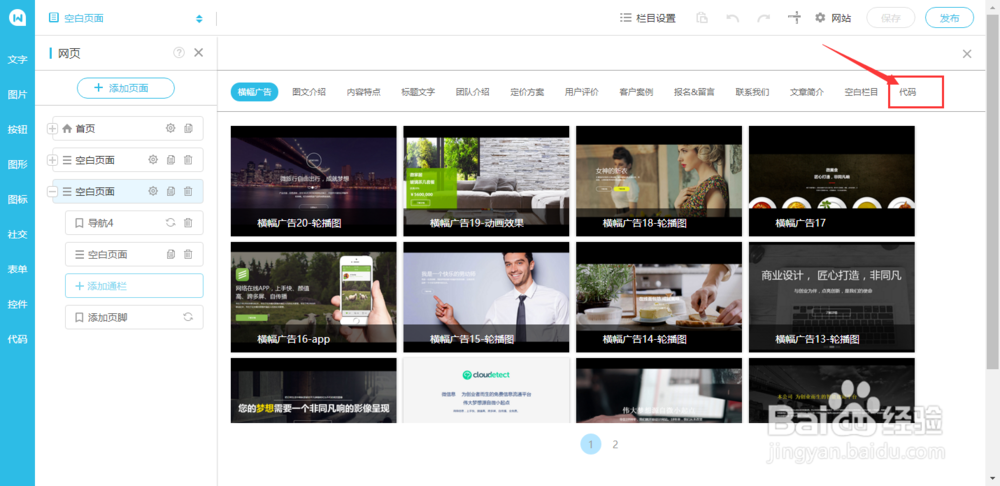1000x486 pixels.
Task: Expand the first 空白页面 tree node
Action: pos(52,159)
